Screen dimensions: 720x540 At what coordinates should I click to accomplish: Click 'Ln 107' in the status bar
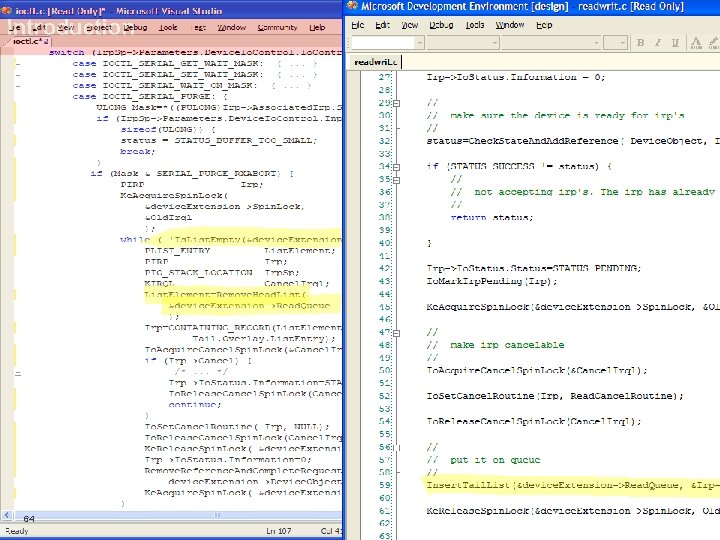point(278,531)
